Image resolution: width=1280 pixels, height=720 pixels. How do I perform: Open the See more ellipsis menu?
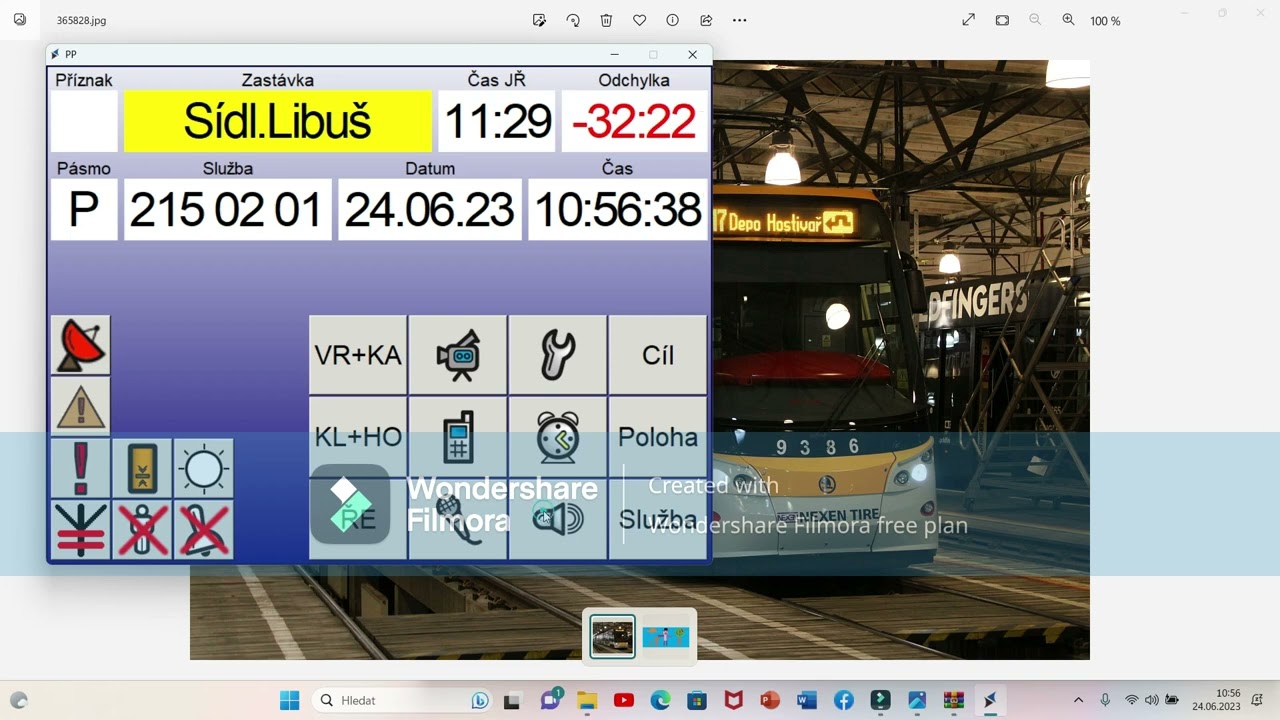point(739,20)
